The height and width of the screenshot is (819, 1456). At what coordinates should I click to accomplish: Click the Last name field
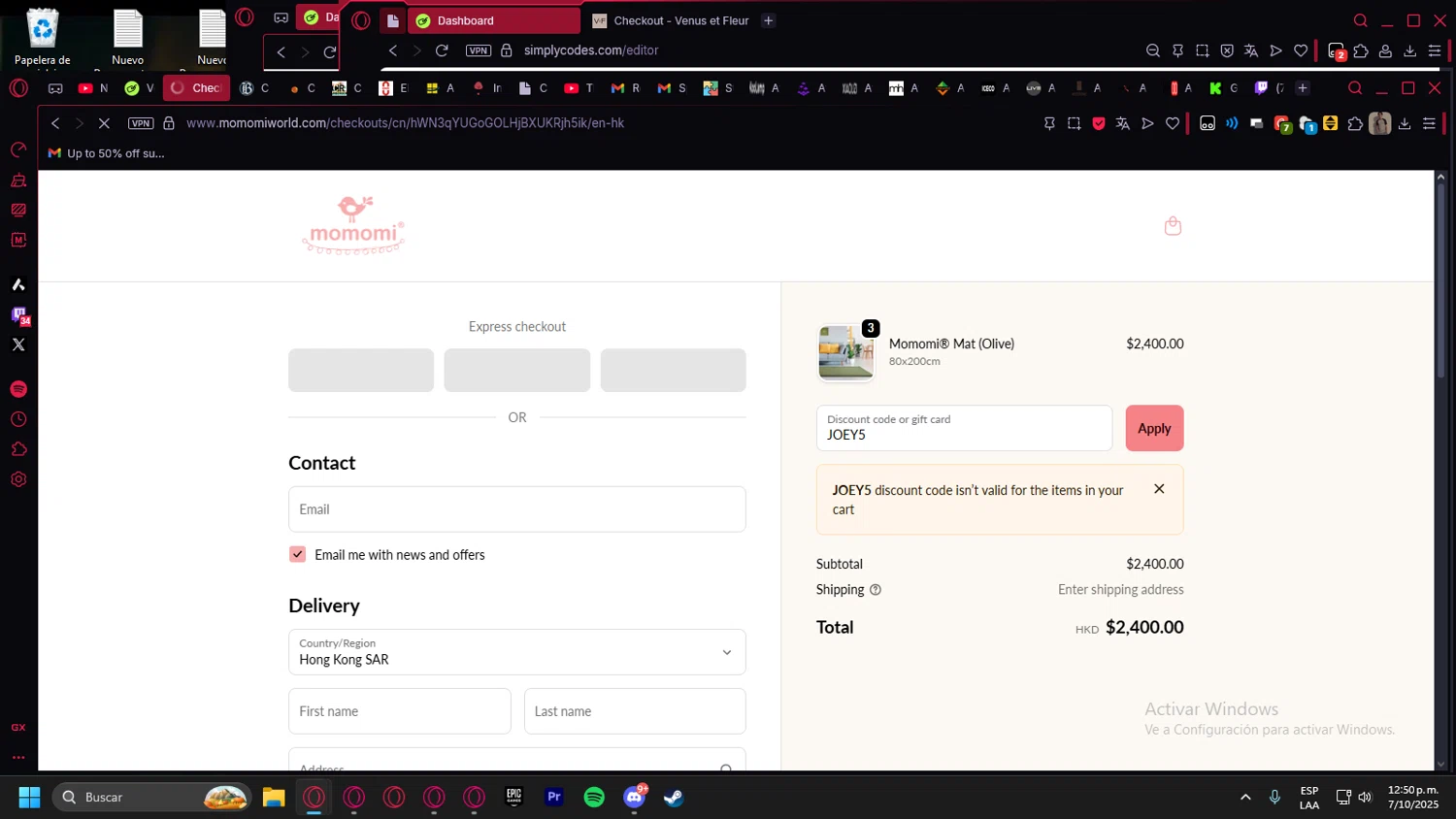(x=635, y=711)
